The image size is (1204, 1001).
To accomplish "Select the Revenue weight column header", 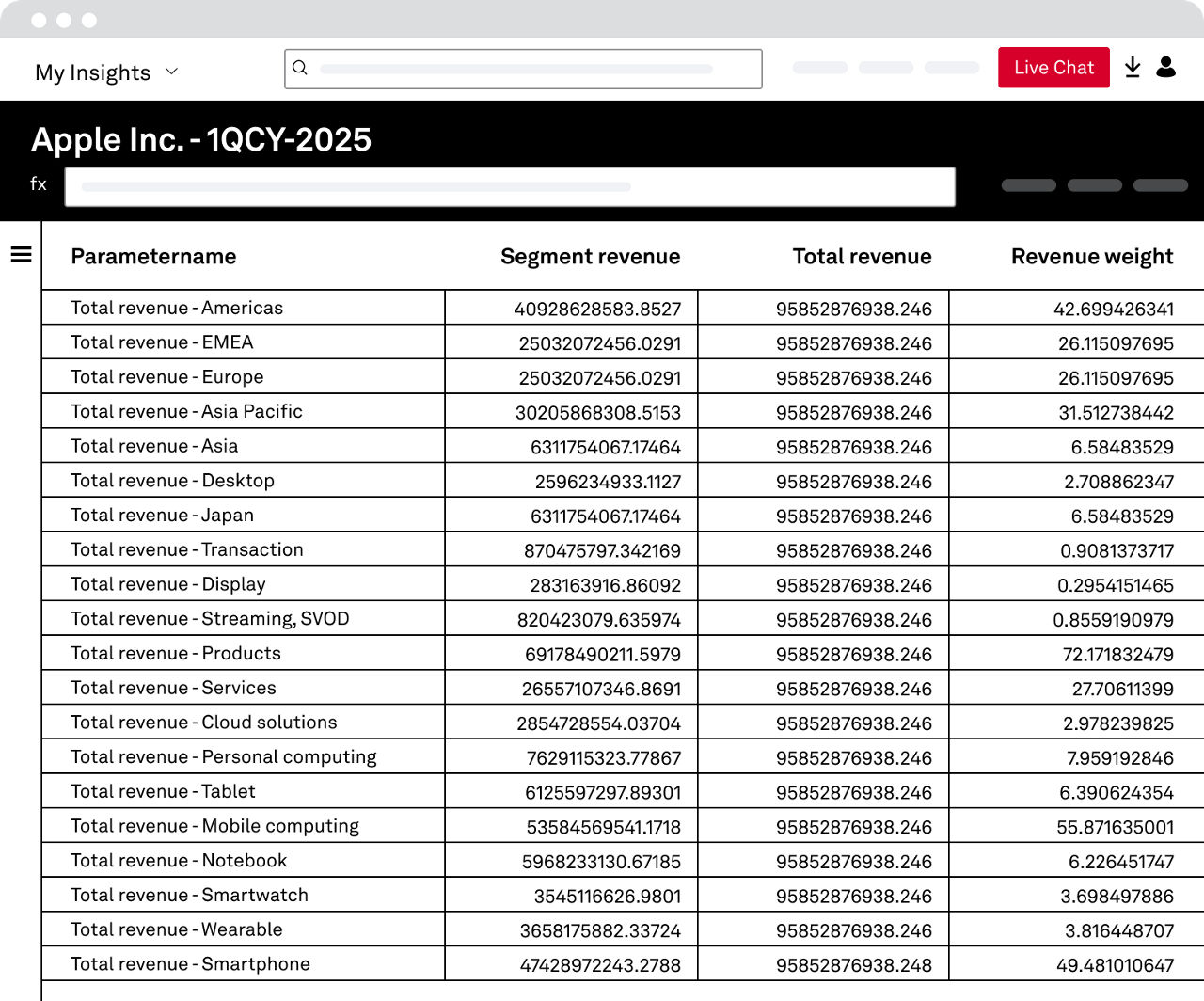I will pos(1092,257).
